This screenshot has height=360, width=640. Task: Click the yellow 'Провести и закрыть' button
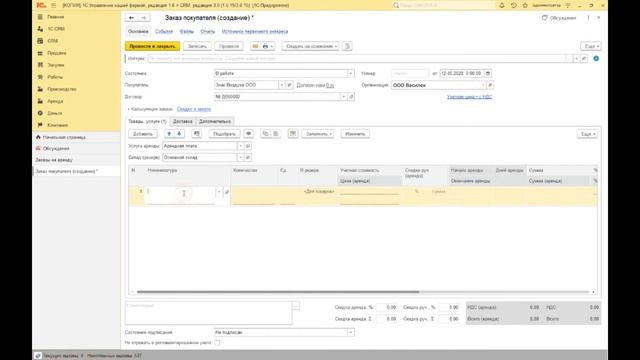tap(152, 47)
